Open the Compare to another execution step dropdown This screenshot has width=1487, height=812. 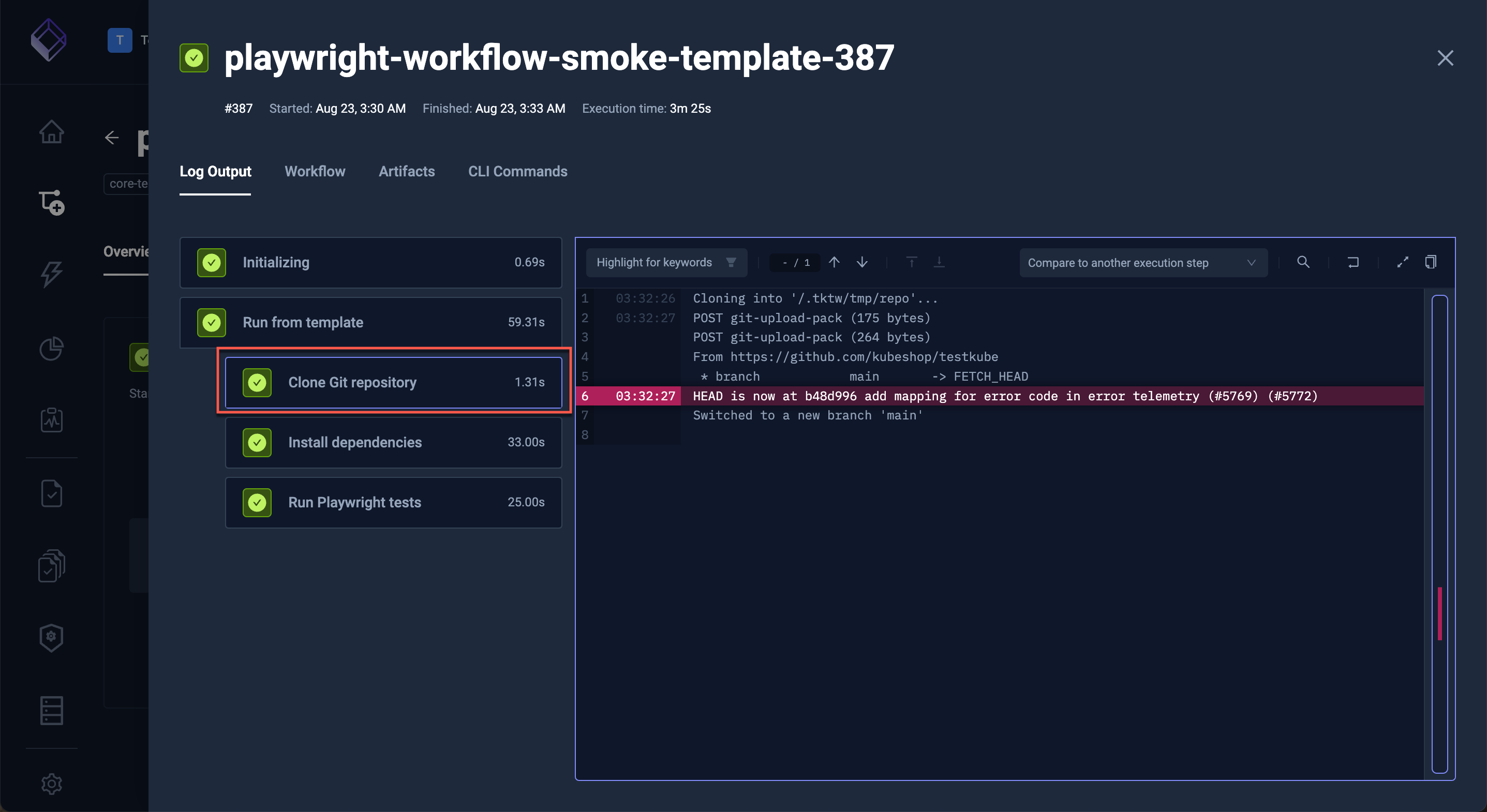[x=1143, y=262]
